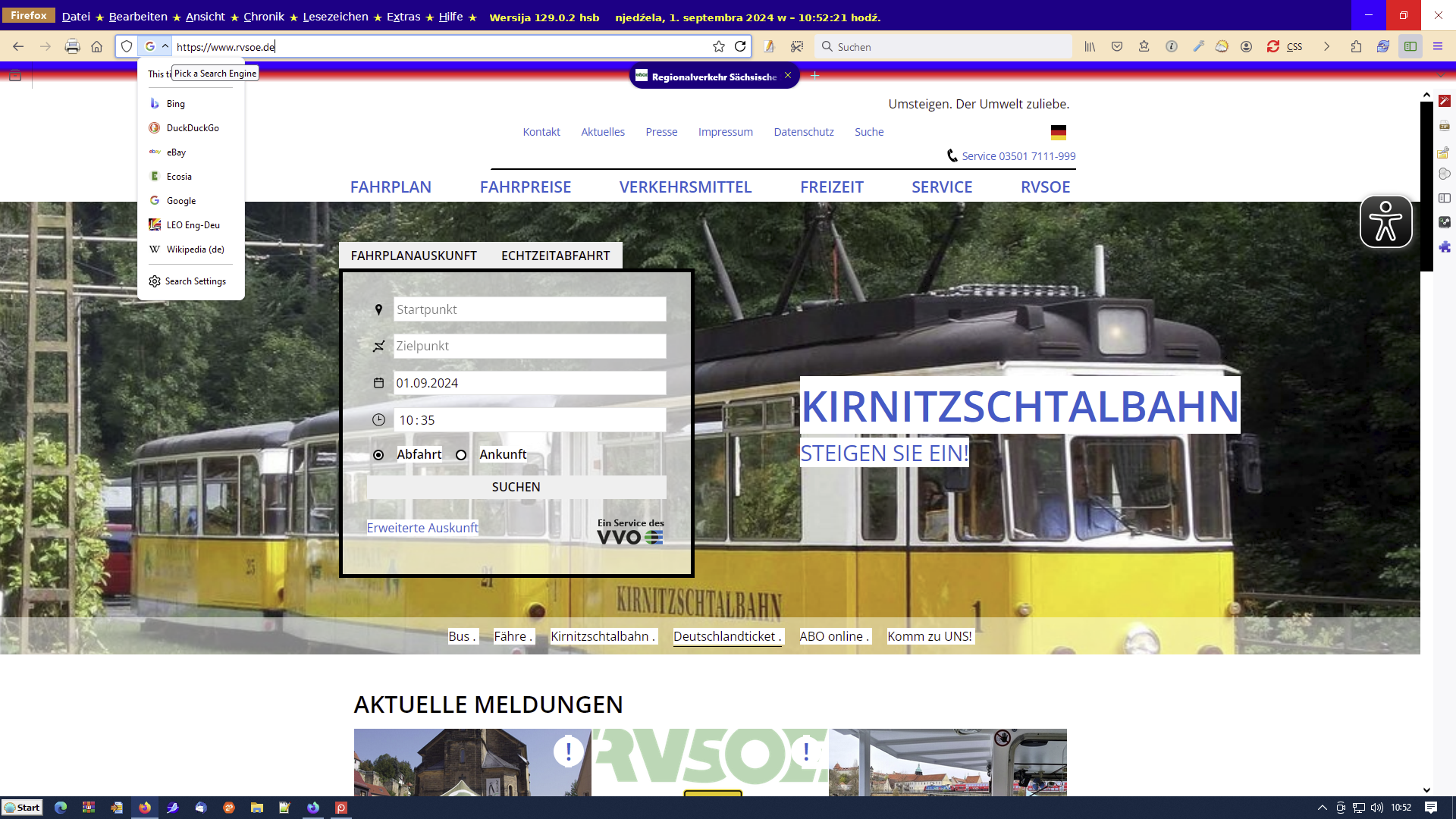The width and height of the screenshot is (1456, 819).
Task: Open the extensions puzzle icon
Action: tap(1356, 46)
